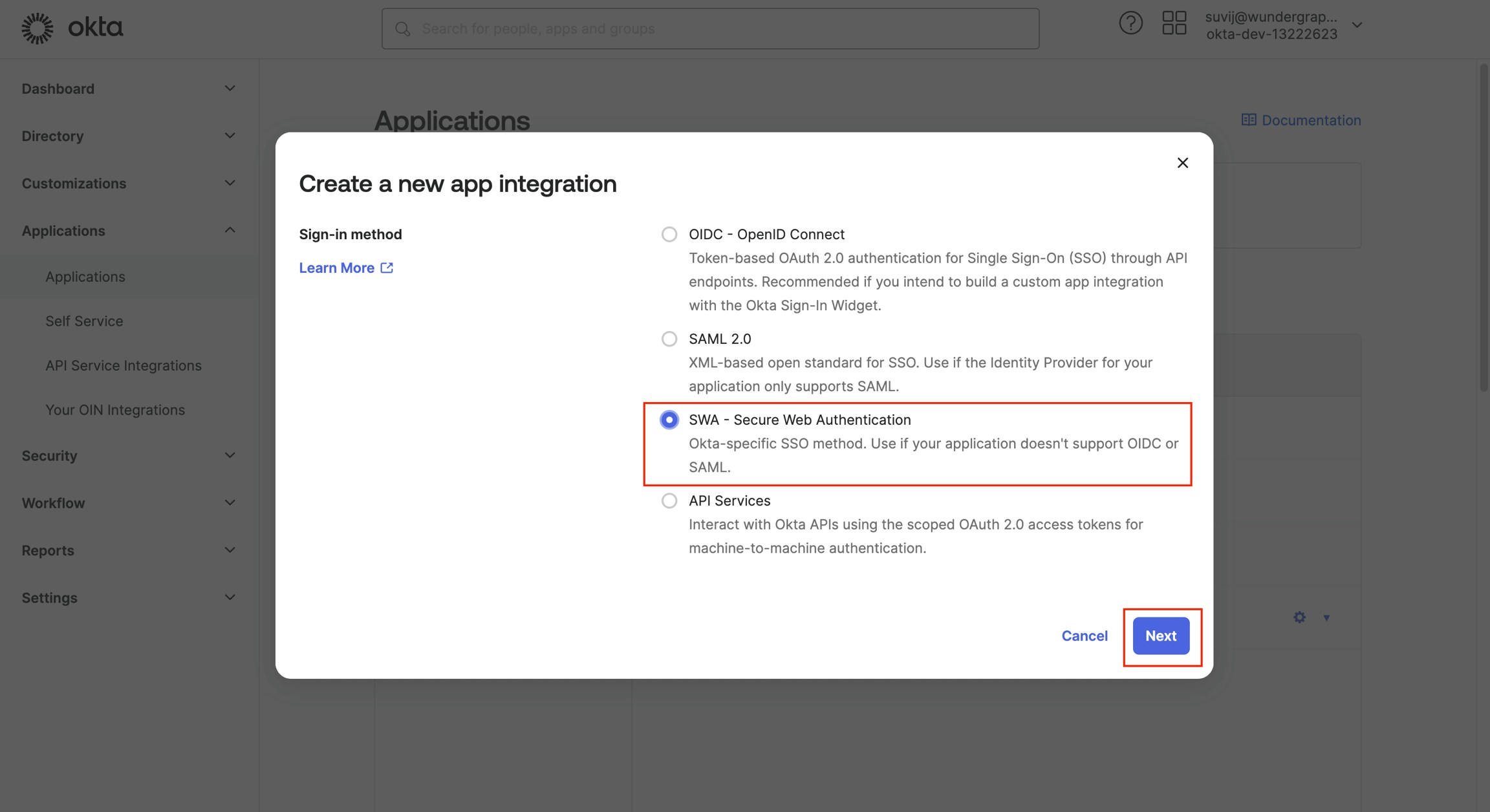Viewport: 1490px width, 812px height.
Task: Click the search magnifier icon
Action: 403,28
